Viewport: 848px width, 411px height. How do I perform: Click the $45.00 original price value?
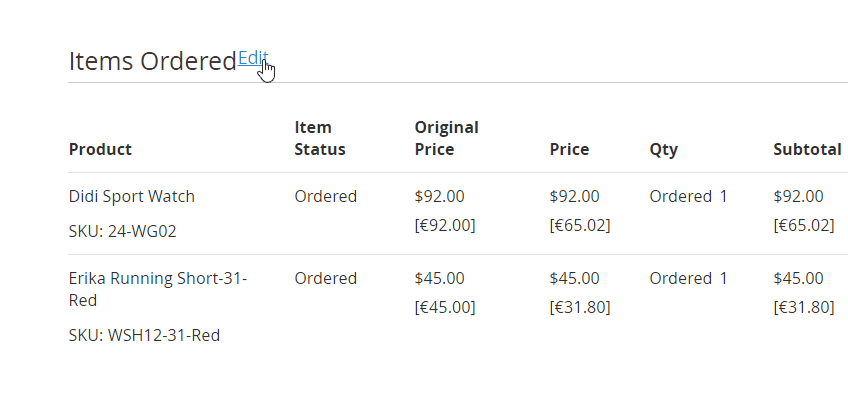[x=439, y=279]
